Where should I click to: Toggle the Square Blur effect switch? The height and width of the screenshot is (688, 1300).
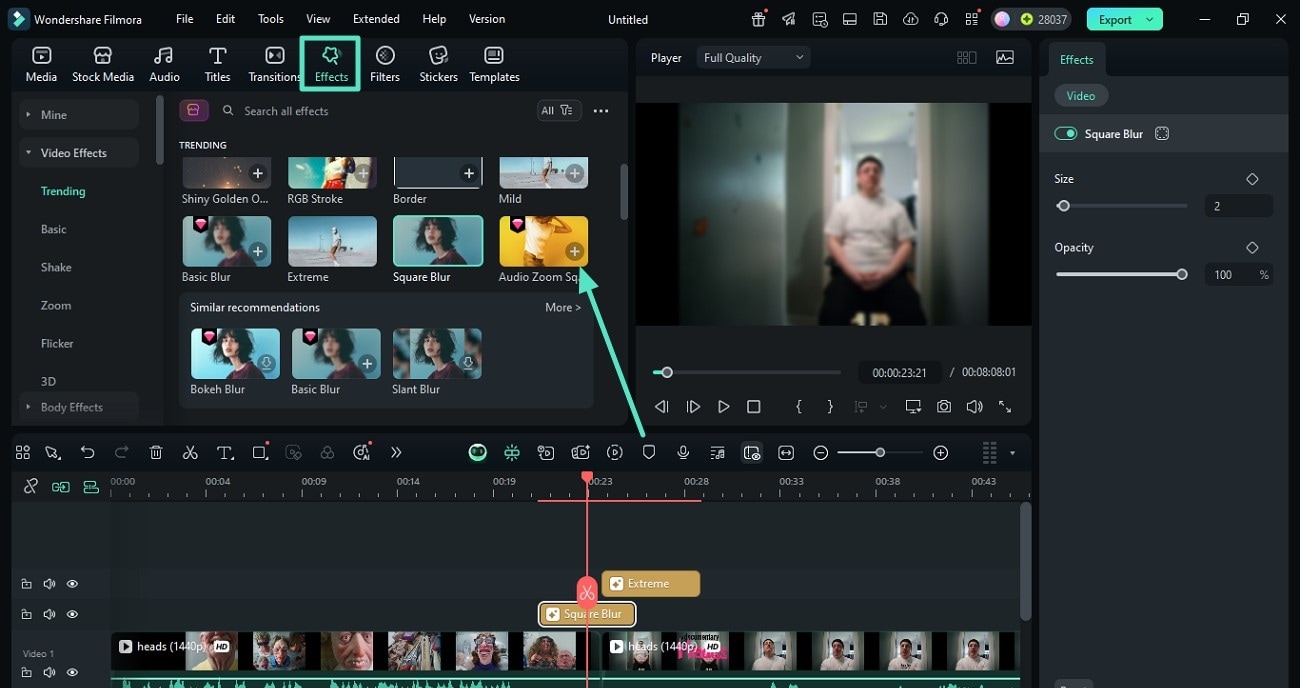click(1066, 134)
